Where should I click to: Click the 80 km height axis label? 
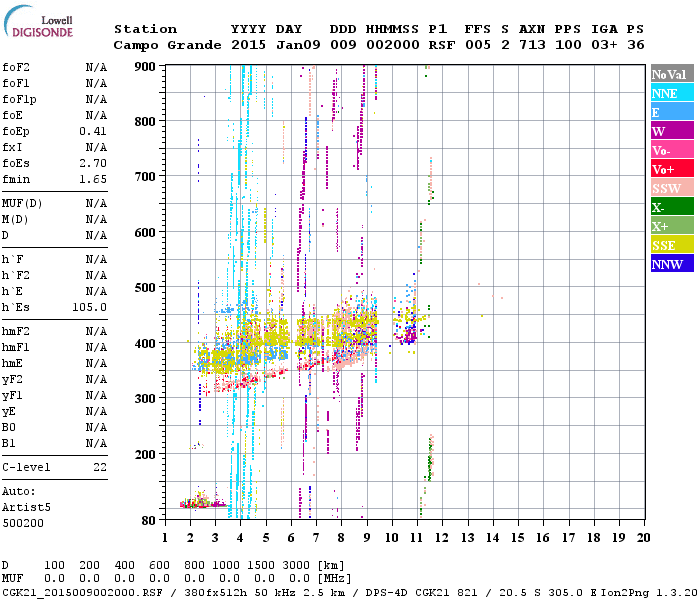149,520
